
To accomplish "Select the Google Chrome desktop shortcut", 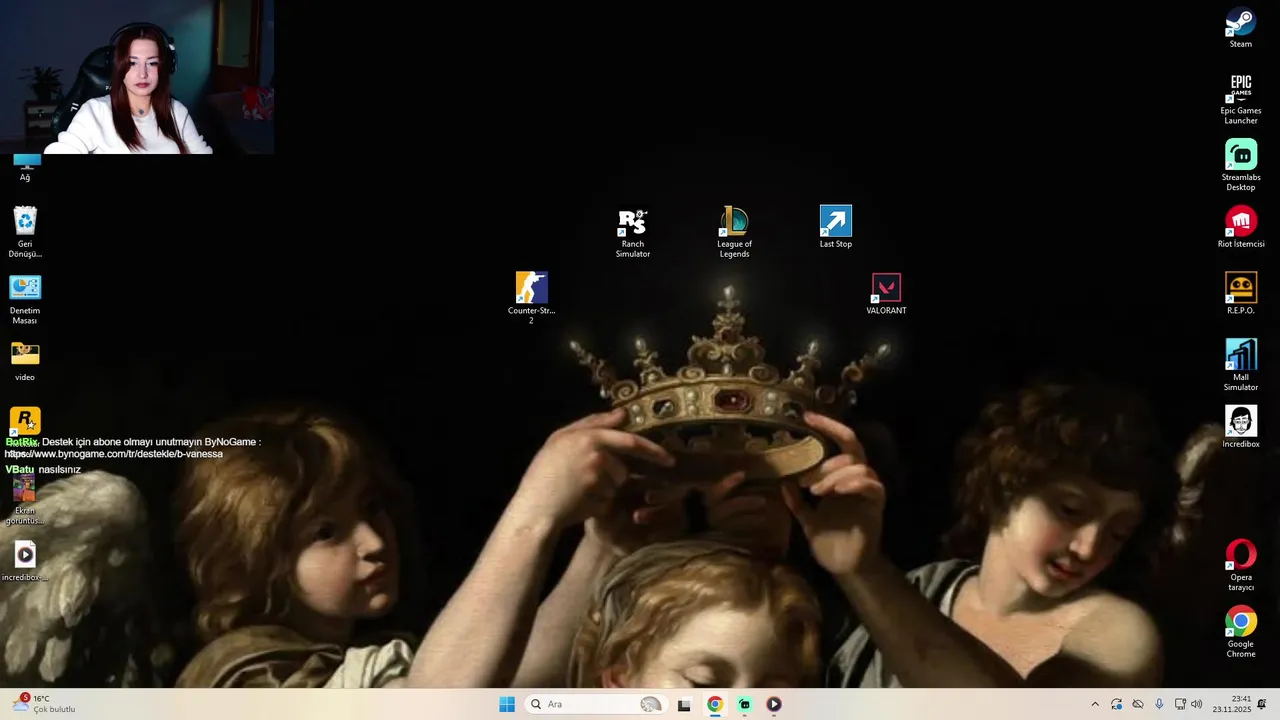I will [1240, 632].
